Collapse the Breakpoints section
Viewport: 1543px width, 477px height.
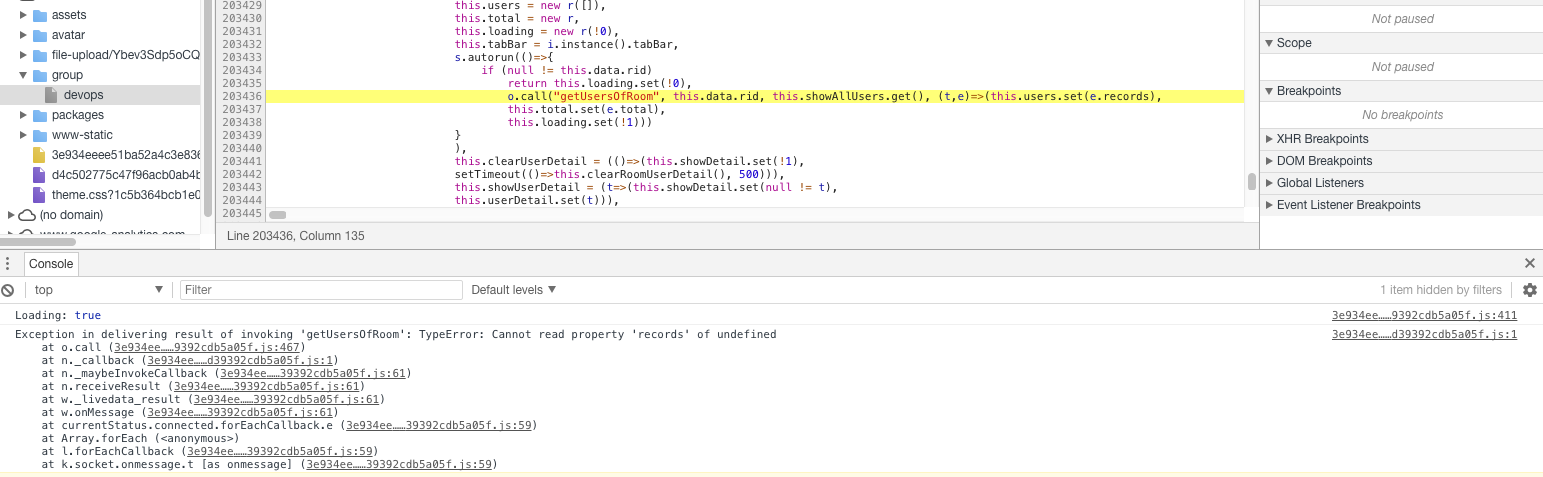tap(1270, 91)
